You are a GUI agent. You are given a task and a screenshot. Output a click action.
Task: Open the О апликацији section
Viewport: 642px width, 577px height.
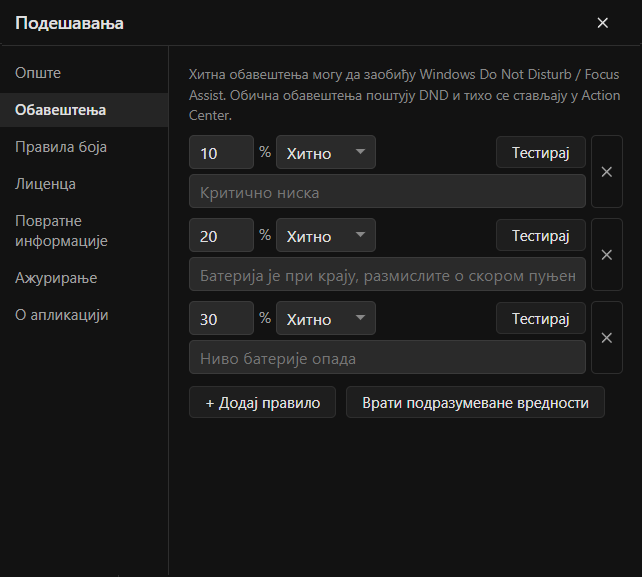[84, 315]
